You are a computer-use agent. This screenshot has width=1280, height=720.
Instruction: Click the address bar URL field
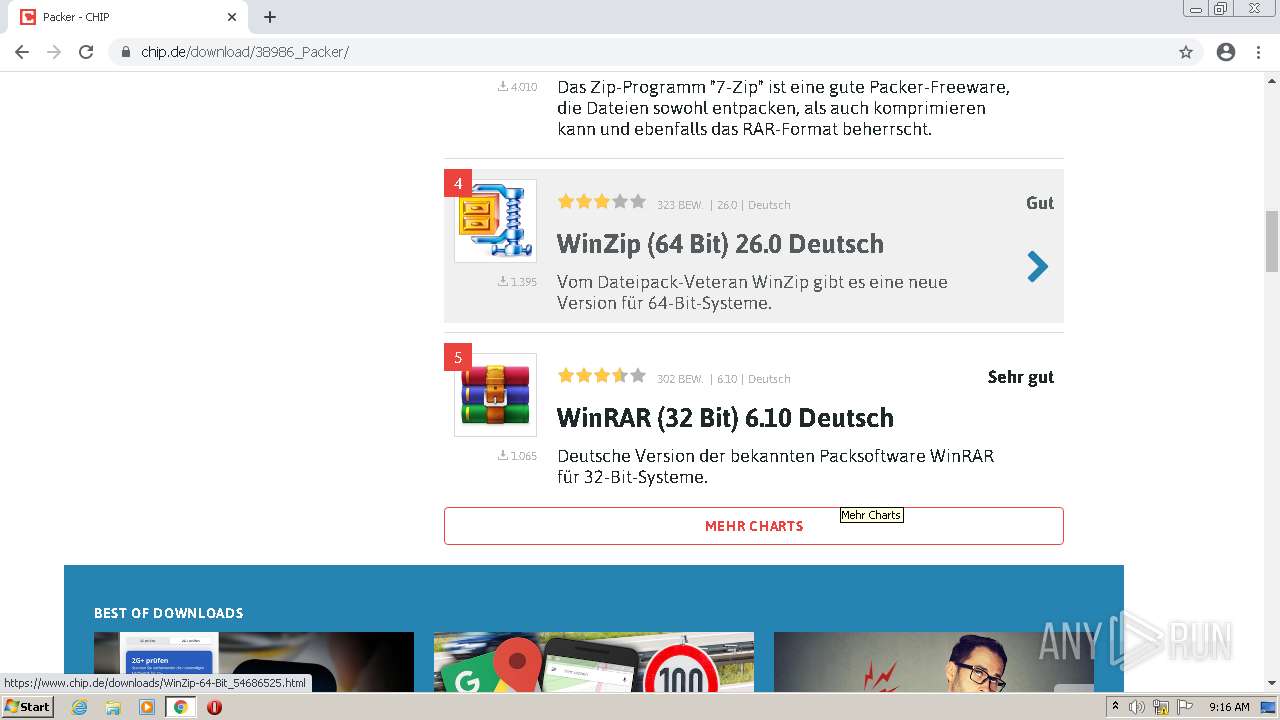tap(640, 52)
